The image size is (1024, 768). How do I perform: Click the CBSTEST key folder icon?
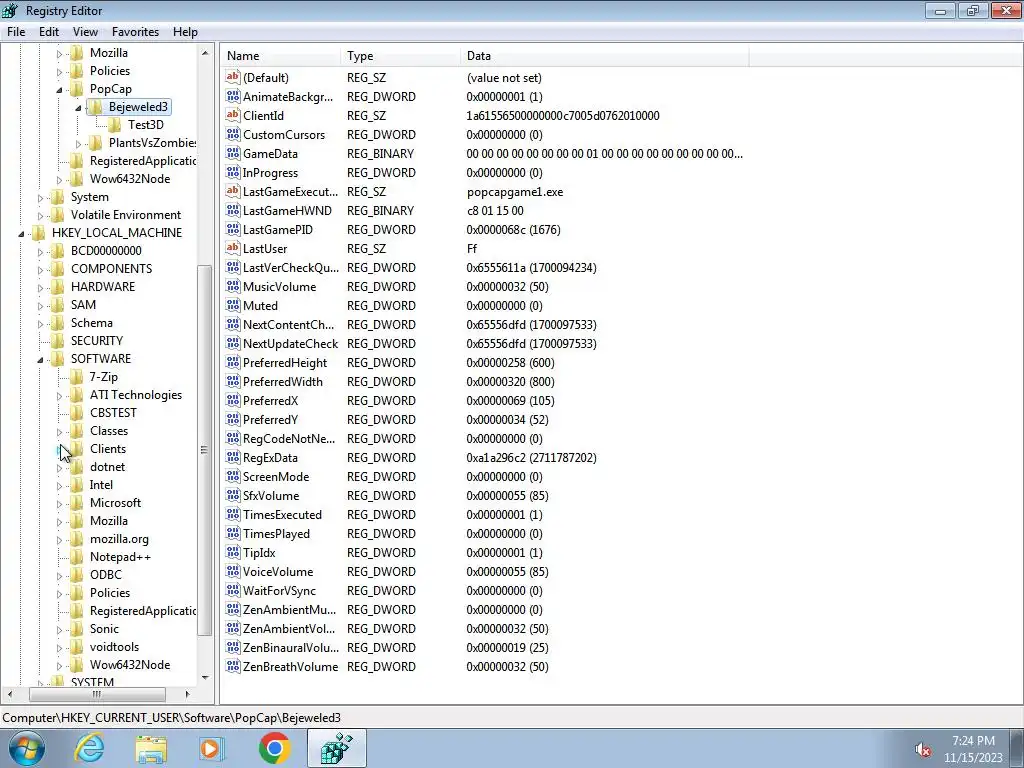[x=76, y=413]
